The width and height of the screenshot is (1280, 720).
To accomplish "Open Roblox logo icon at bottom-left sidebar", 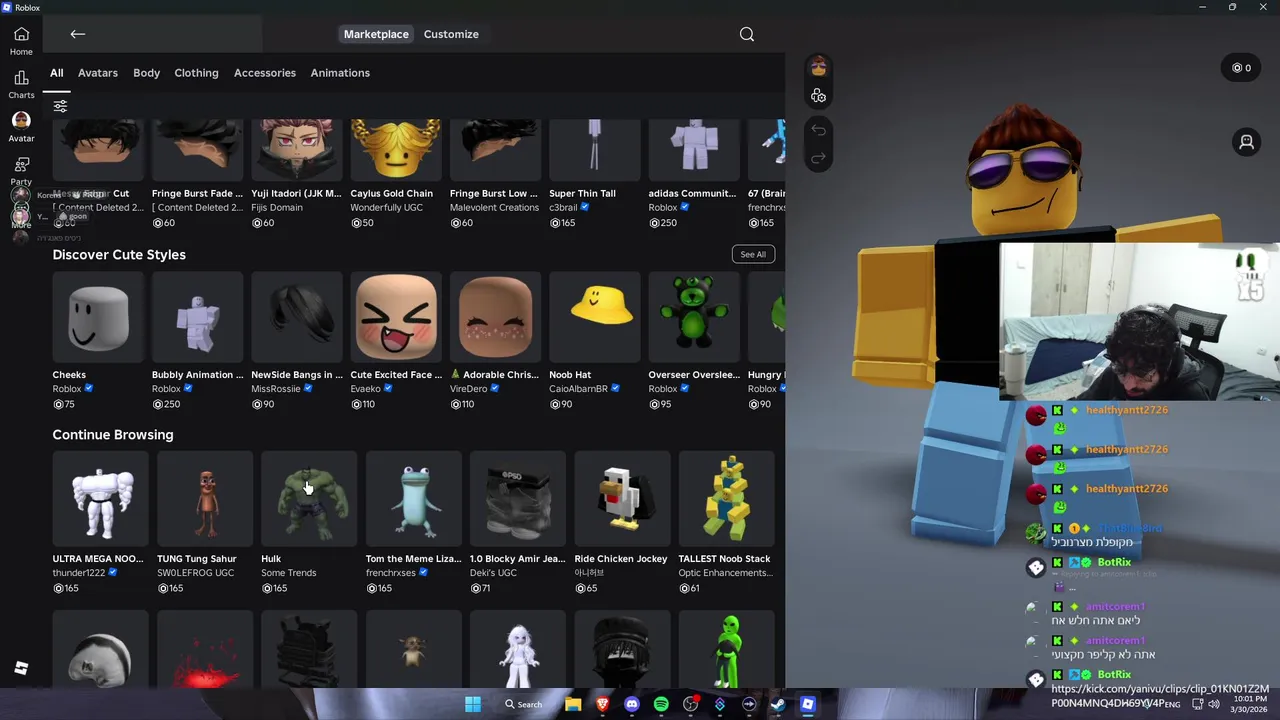I will tap(21, 668).
